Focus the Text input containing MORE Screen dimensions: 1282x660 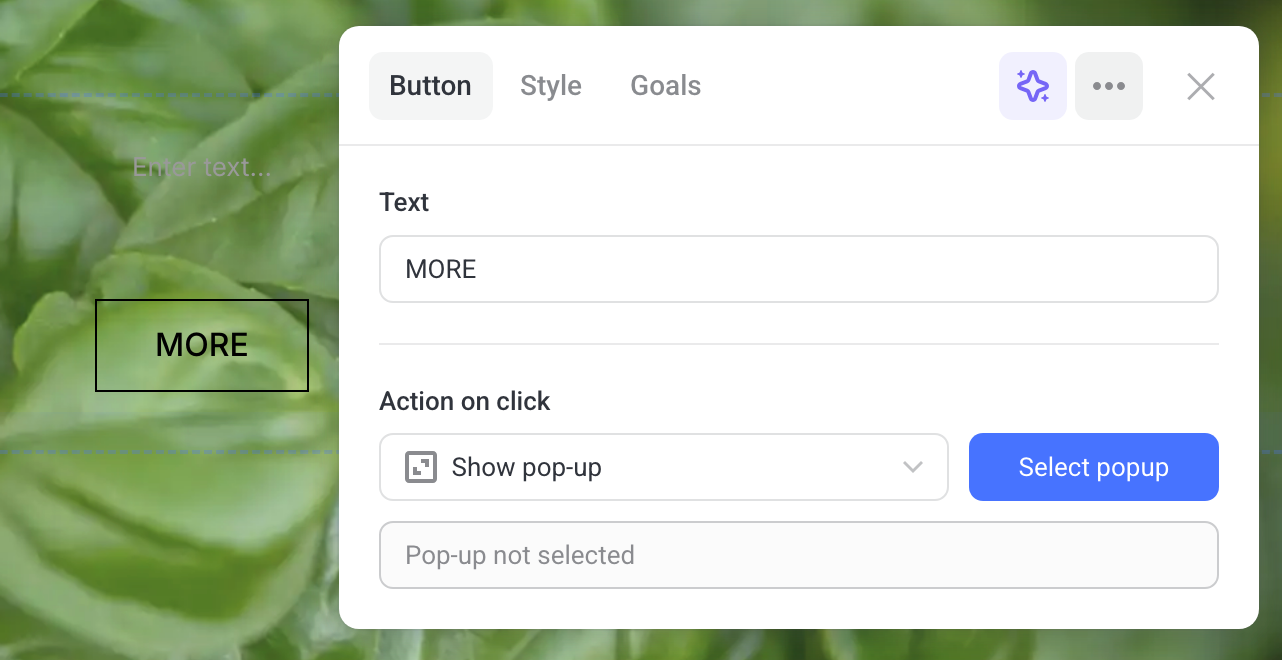point(798,269)
